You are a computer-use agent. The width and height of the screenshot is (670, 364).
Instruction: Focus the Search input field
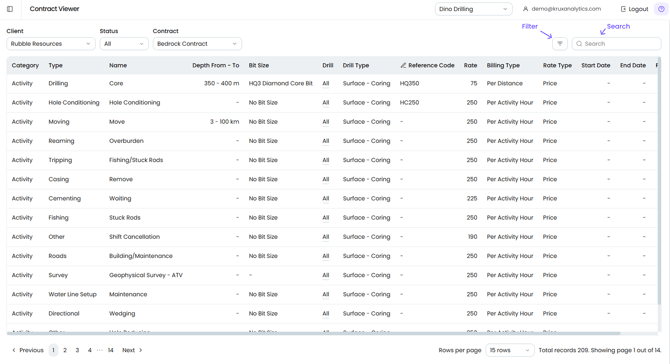tap(617, 44)
